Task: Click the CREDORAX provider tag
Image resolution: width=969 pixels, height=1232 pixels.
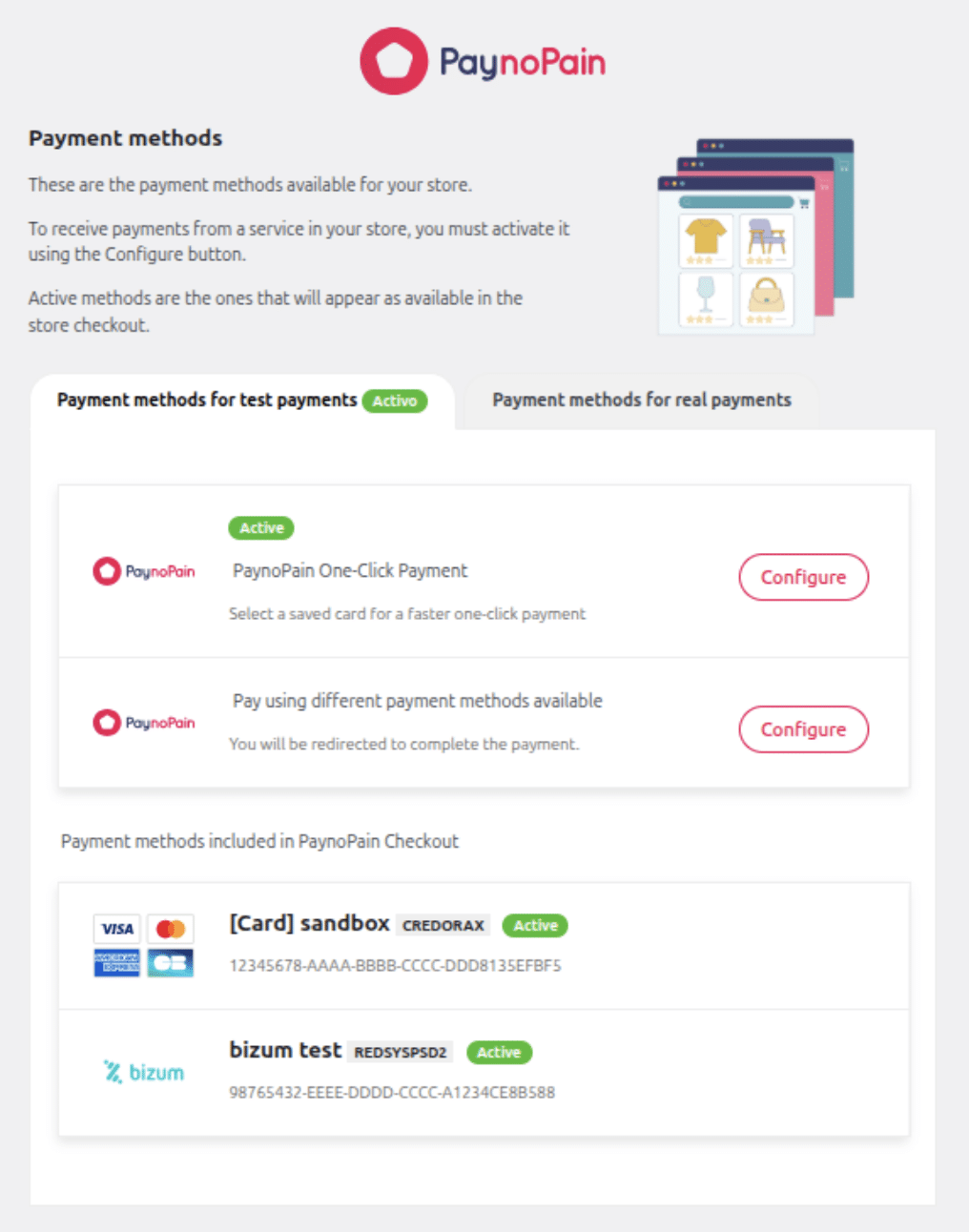Action: point(443,925)
